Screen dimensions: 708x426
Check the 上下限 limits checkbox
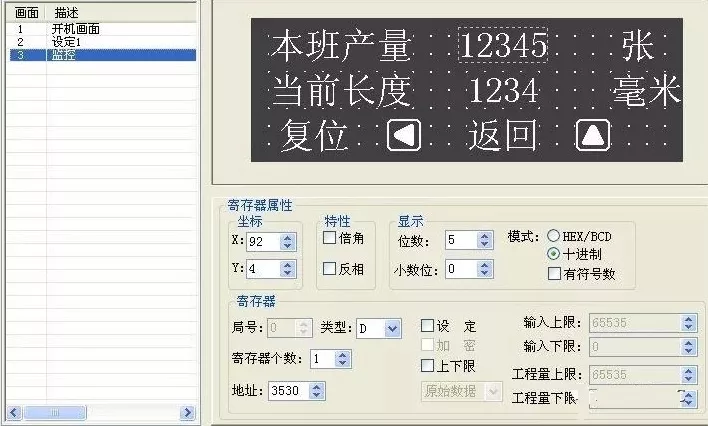click(427, 365)
